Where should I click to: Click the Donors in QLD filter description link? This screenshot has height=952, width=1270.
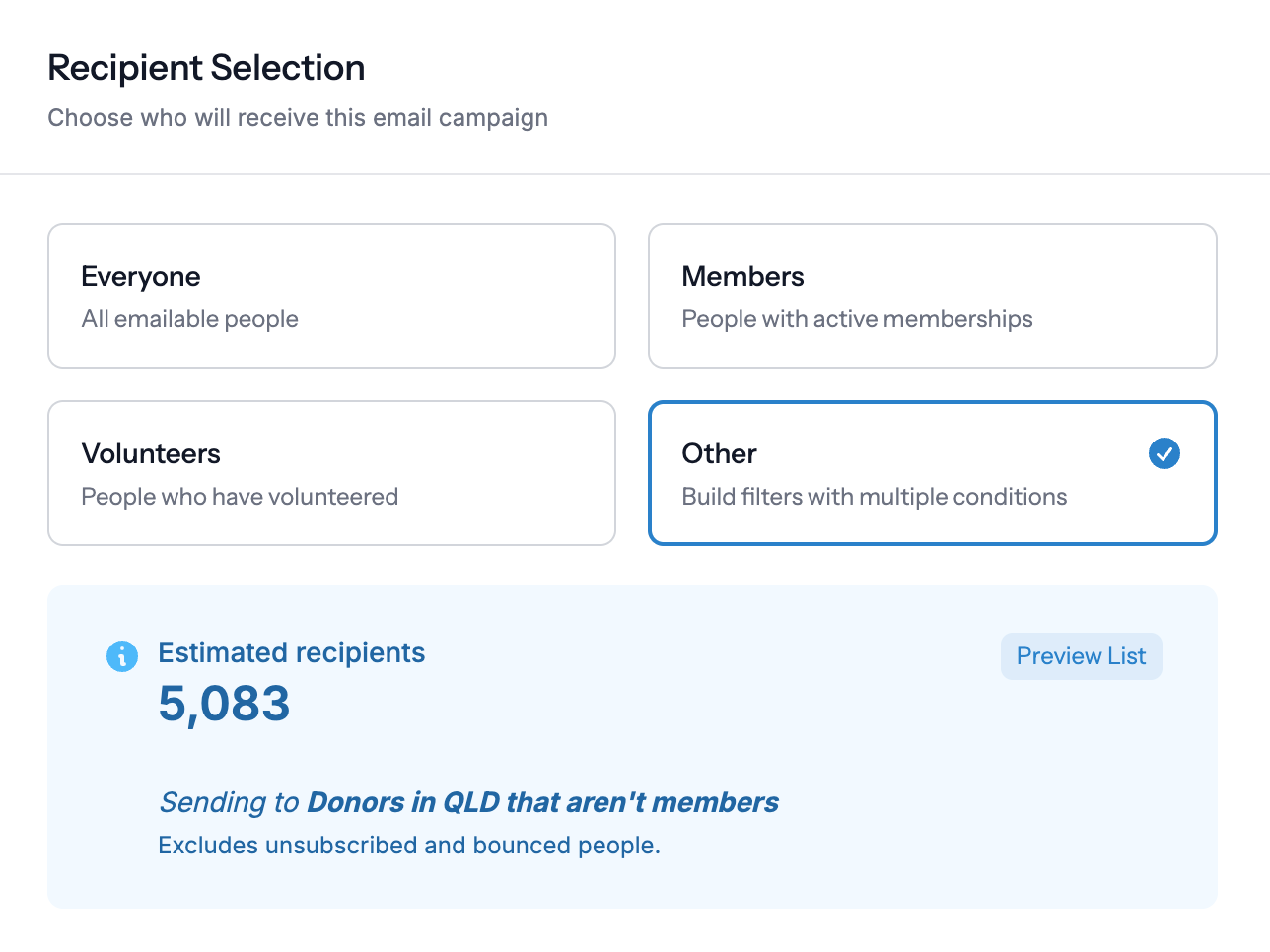coord(542,802)
